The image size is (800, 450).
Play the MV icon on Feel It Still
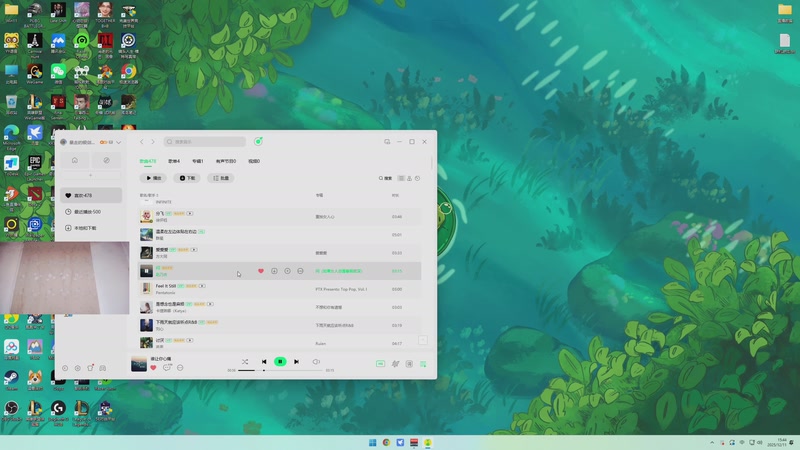click(x=202, y=286)
